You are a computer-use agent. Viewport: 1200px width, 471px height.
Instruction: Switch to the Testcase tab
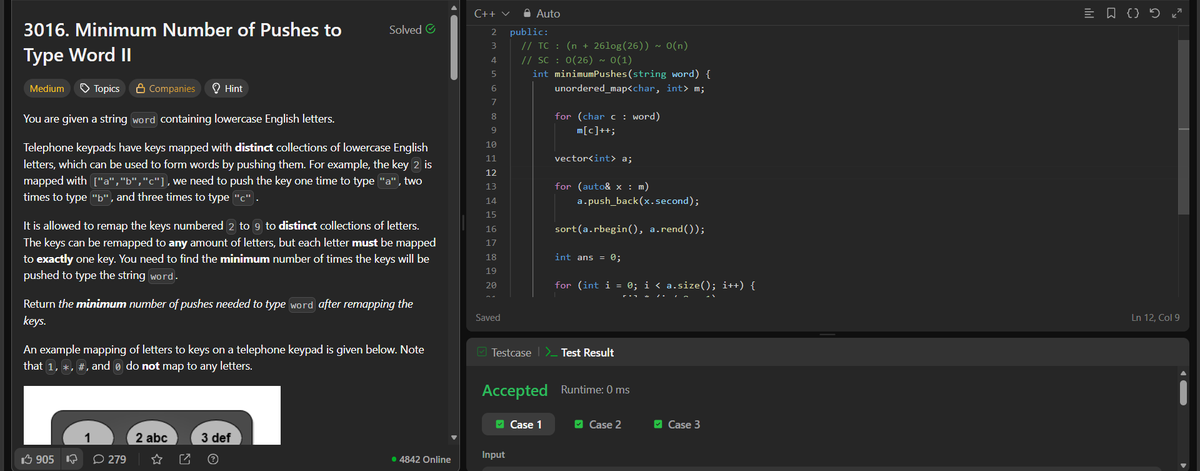tap(504, 353)
